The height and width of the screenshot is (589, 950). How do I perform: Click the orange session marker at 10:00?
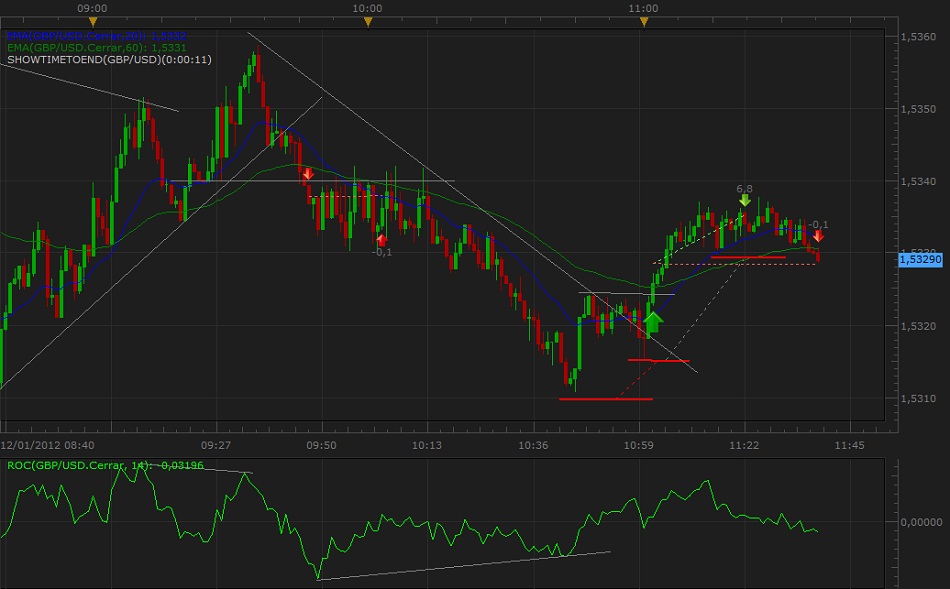pos(368,21)
